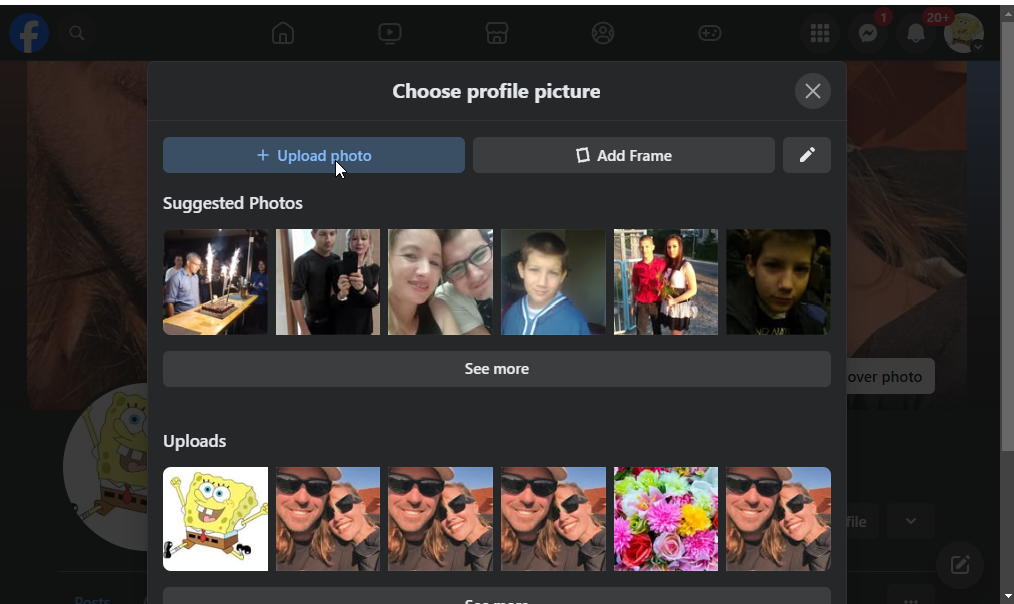Click the Add Frame button
Screen dimensions: 1014x604
click(x=623, y=155)
